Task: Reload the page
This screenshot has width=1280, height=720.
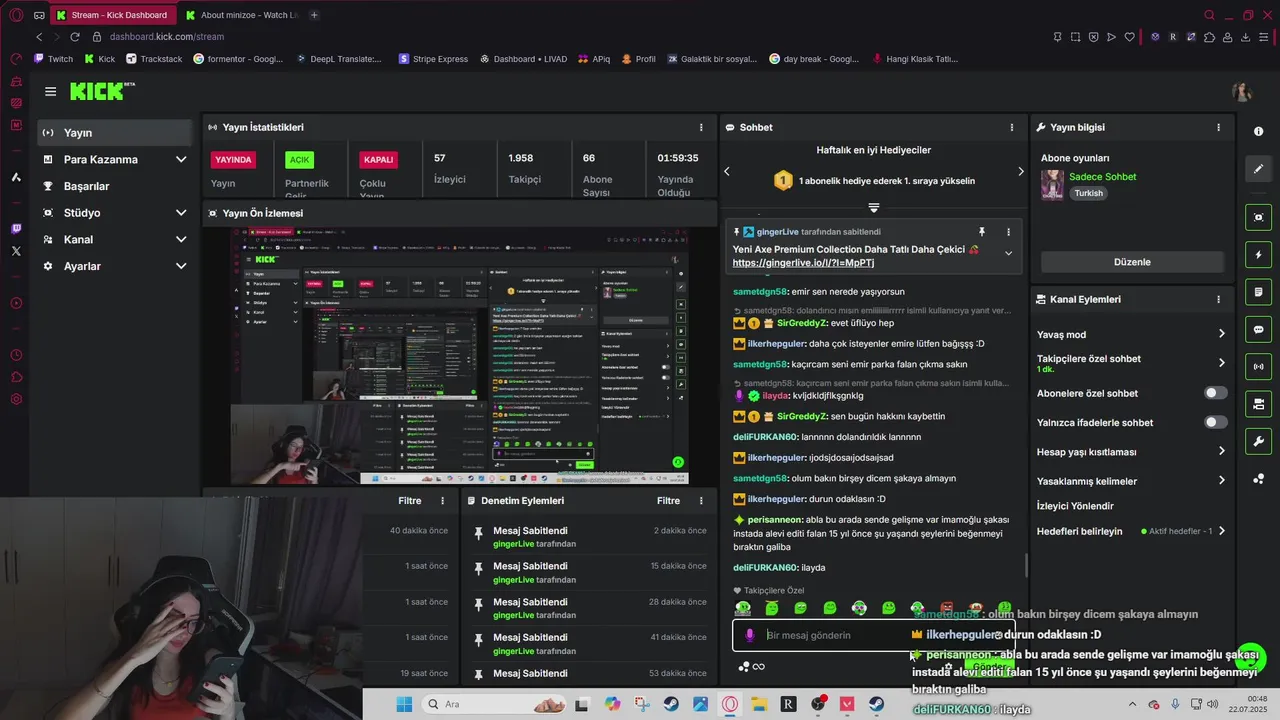Action: point(74,37)
